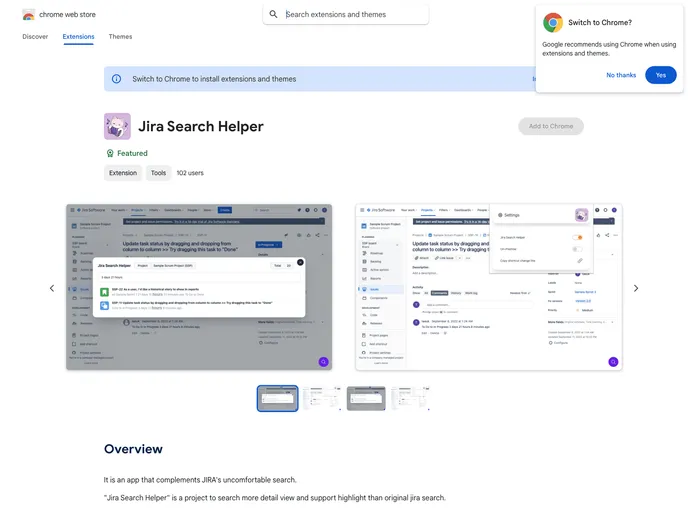Confirm switching to Chrome with Yes
The height and width of the screenshot is (512, 688).
point(660,75)
